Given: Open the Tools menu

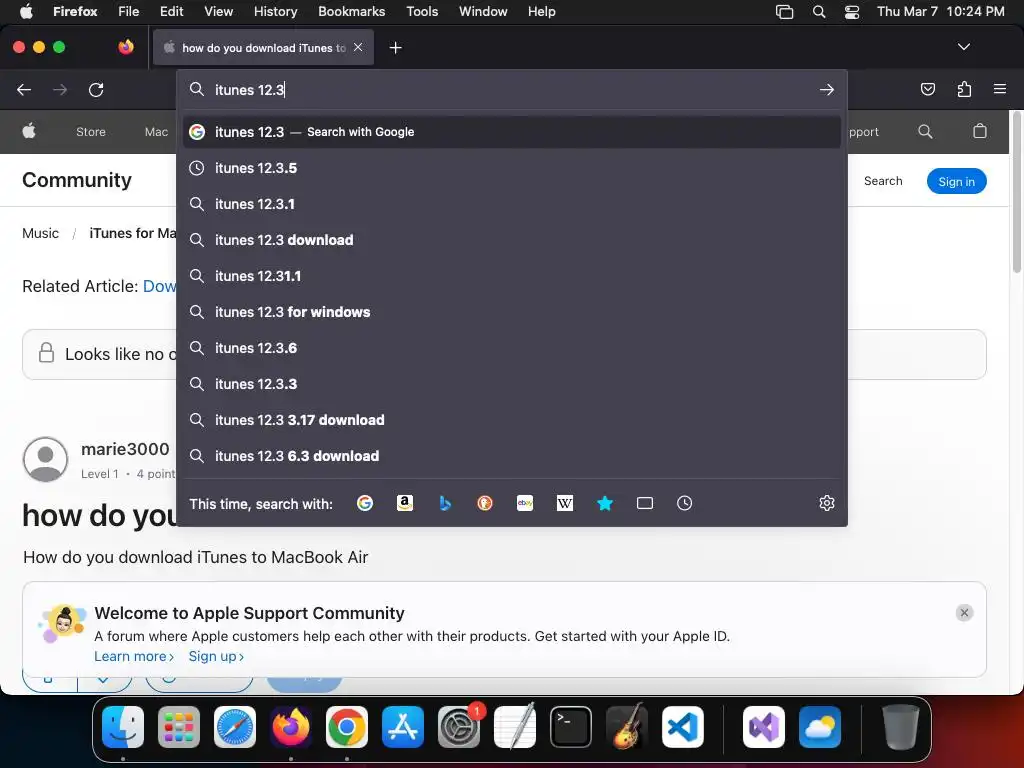Looking at the screenshot, I should [422, 11].
